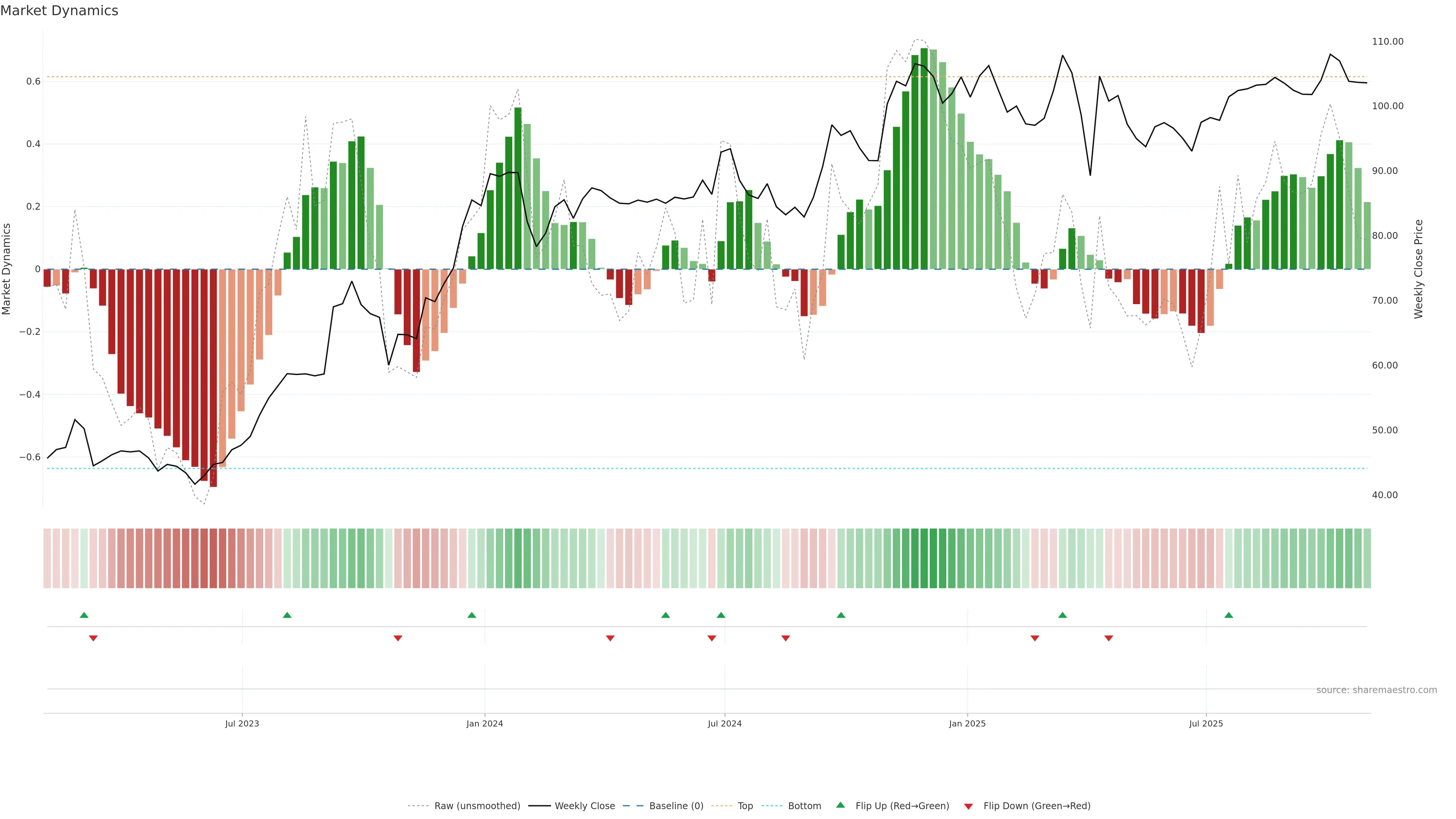
Task: Click the Jan 2025 x-axis label
Action: pyautogui.click(x=967, y=723)
